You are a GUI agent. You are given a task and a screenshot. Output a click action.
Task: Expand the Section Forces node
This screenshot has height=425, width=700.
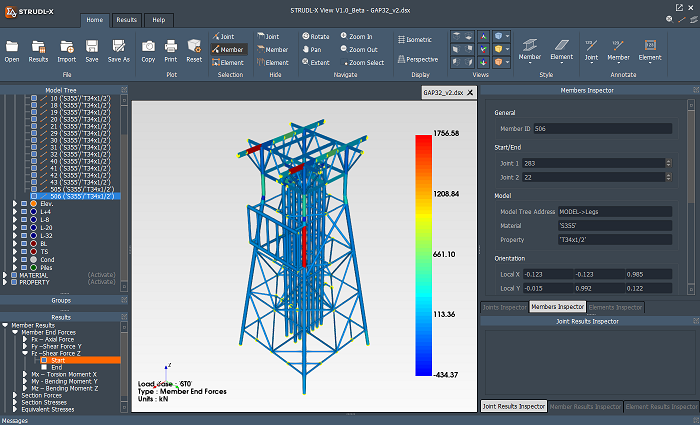coord(15,396)
